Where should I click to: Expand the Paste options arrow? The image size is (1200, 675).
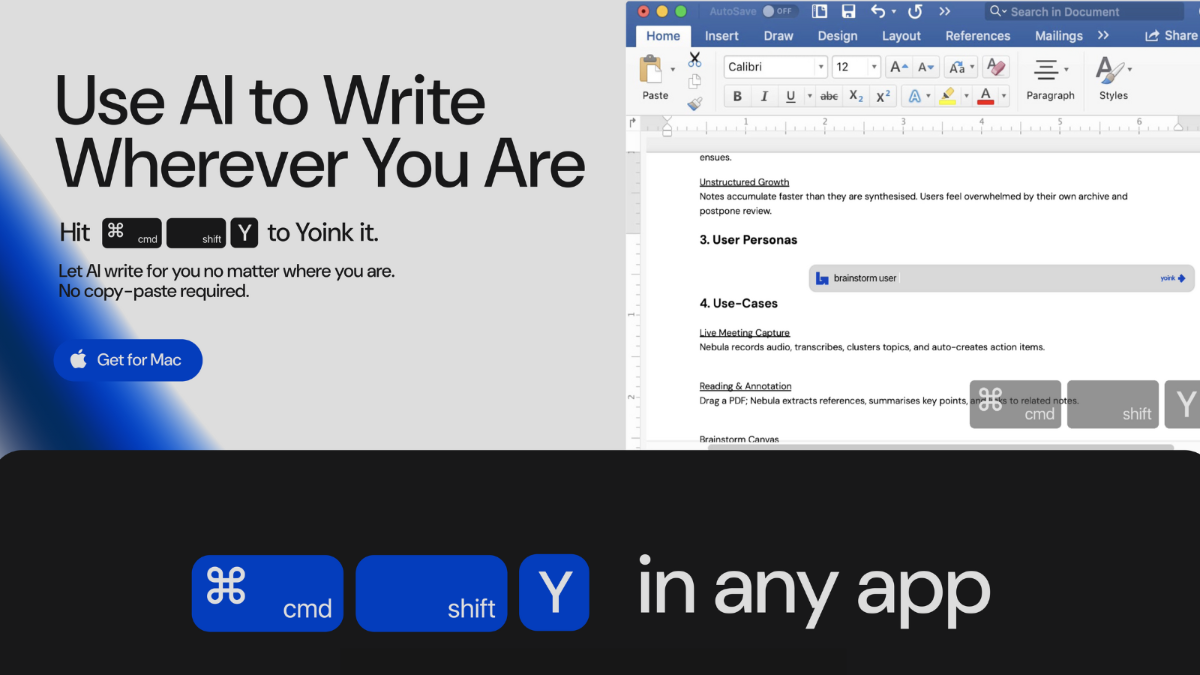pos(673,69)
